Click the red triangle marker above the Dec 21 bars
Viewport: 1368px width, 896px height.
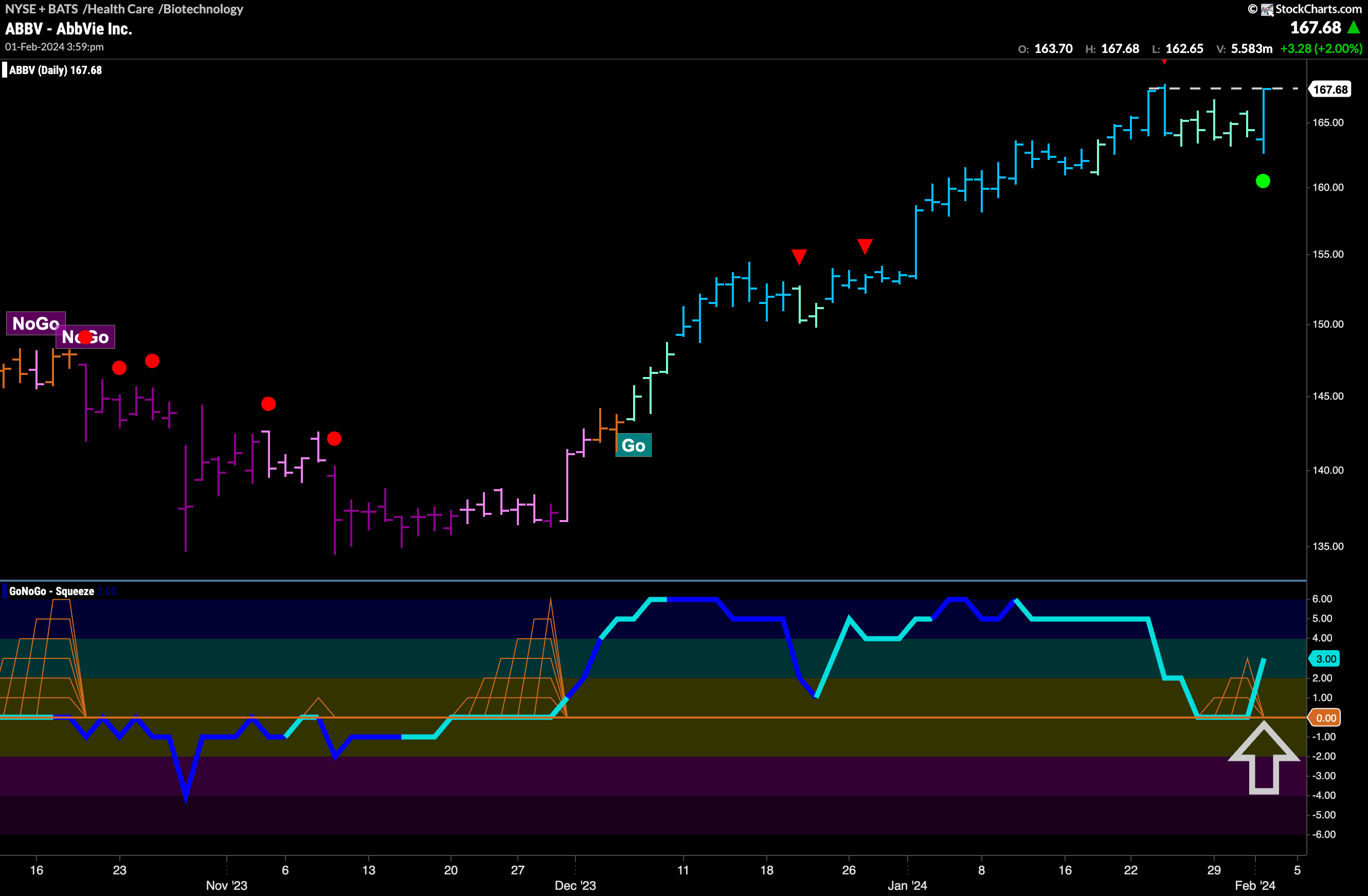799,256
